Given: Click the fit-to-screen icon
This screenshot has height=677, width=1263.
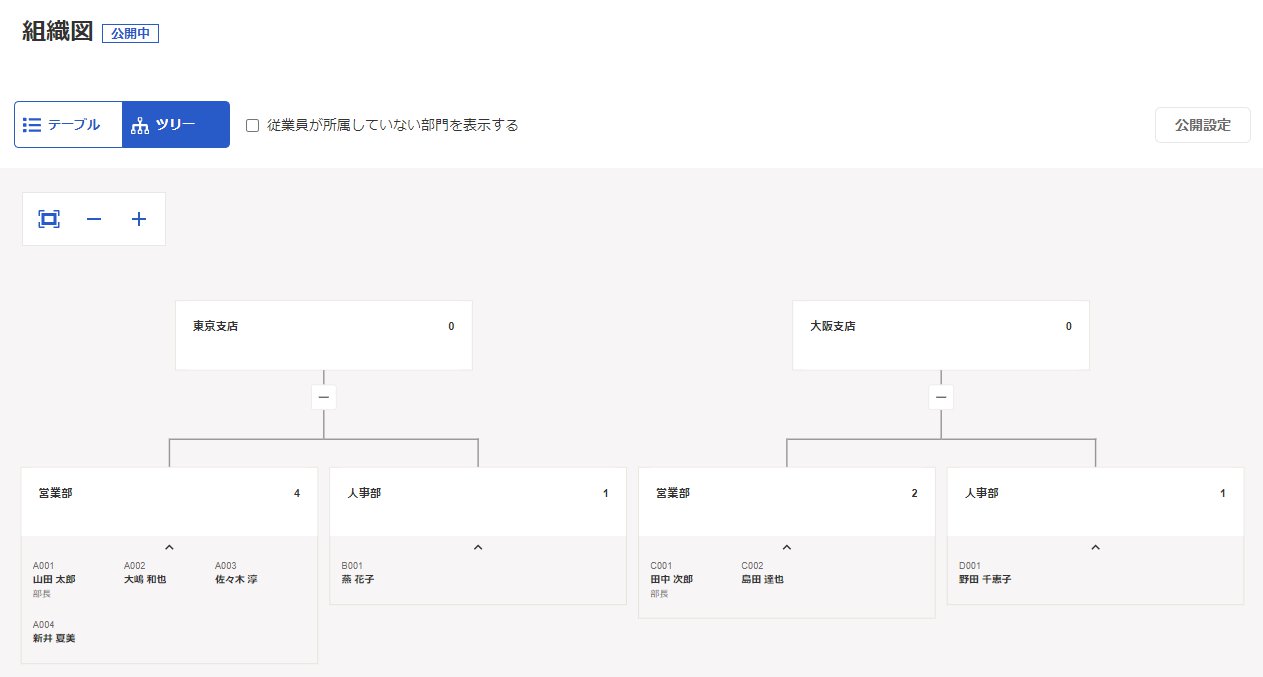Looking at the screenshot, I should coord(49,219).
